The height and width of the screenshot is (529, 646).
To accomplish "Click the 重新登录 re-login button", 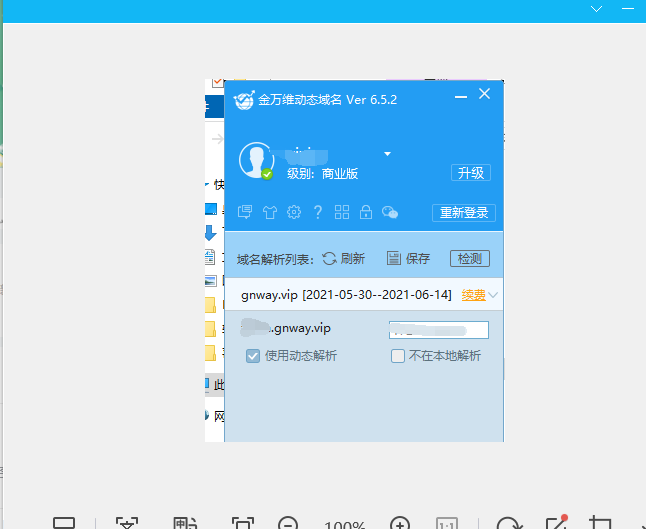I will (x=464, y=213).
